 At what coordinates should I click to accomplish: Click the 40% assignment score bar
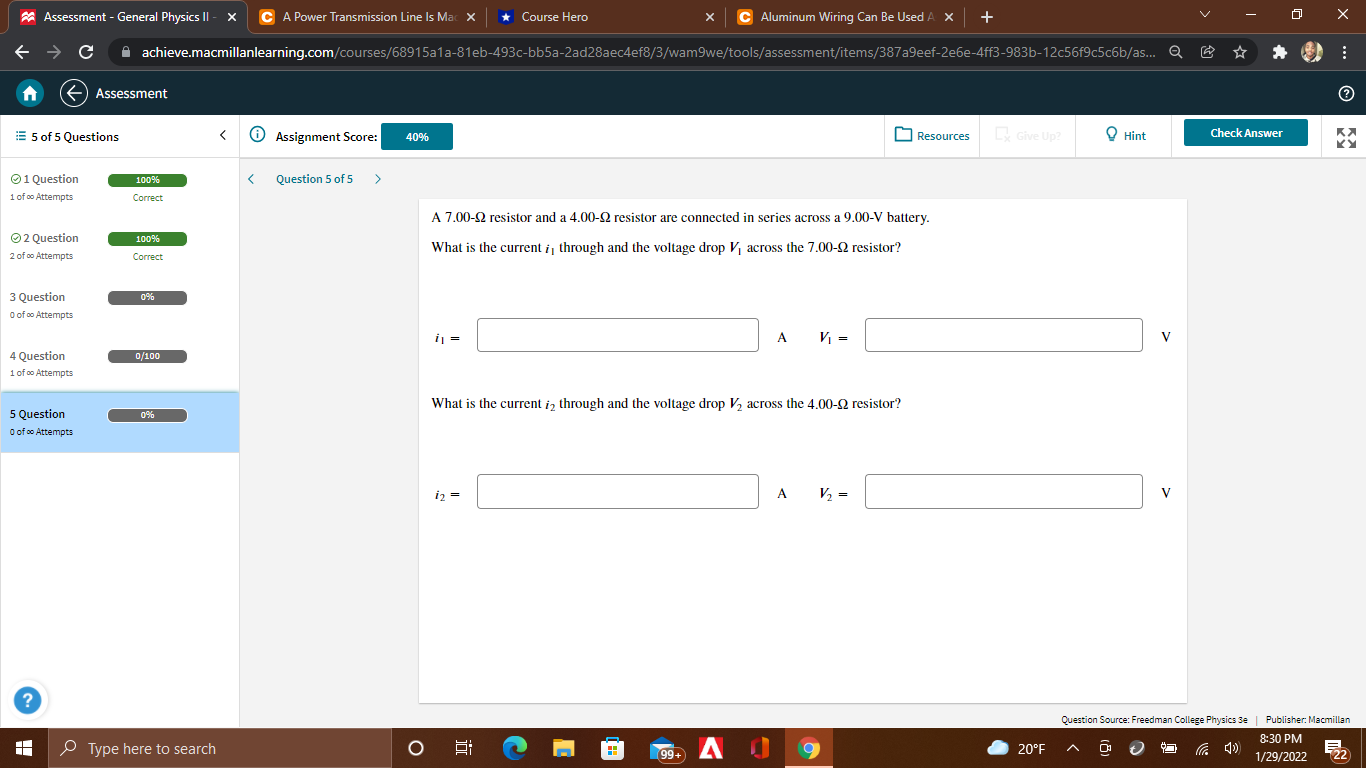[416, 136]
